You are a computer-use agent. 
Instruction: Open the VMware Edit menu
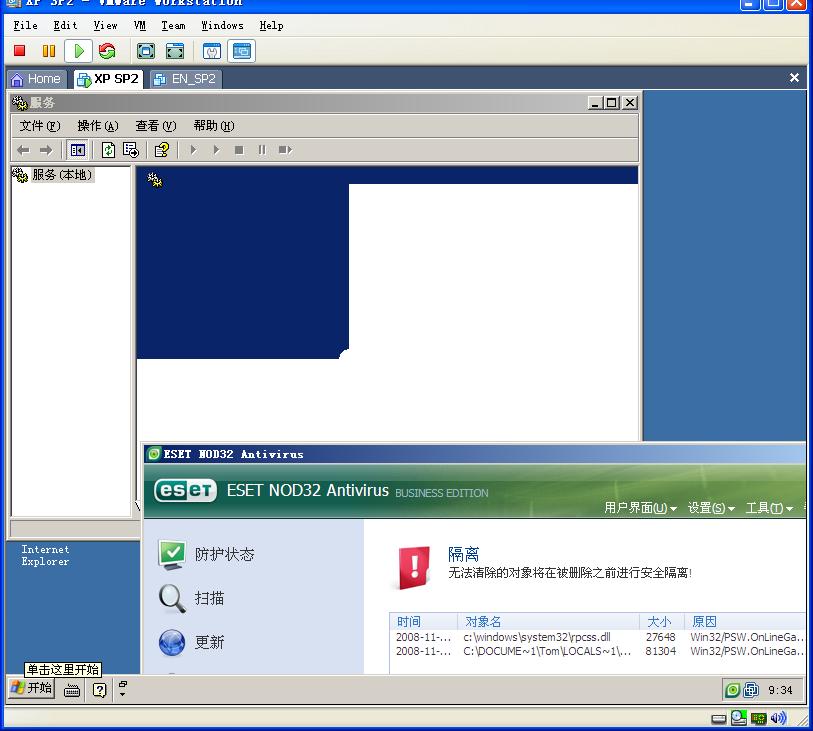[65, 25]
